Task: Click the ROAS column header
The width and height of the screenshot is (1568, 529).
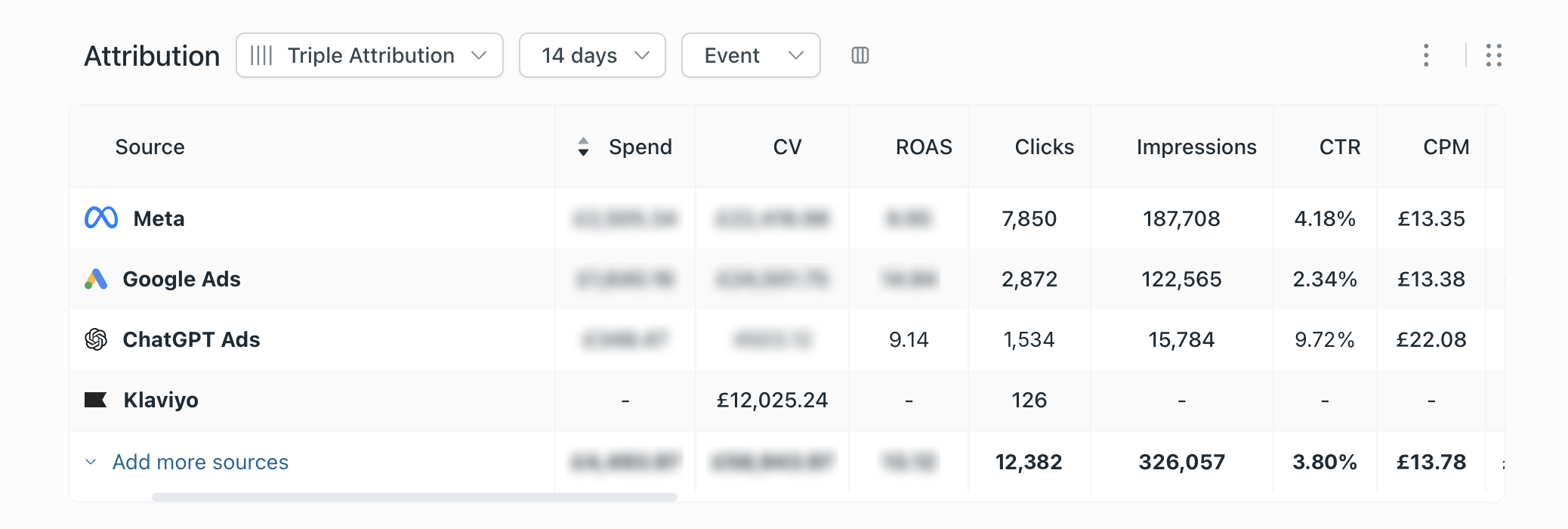Action: coord(924,147)
